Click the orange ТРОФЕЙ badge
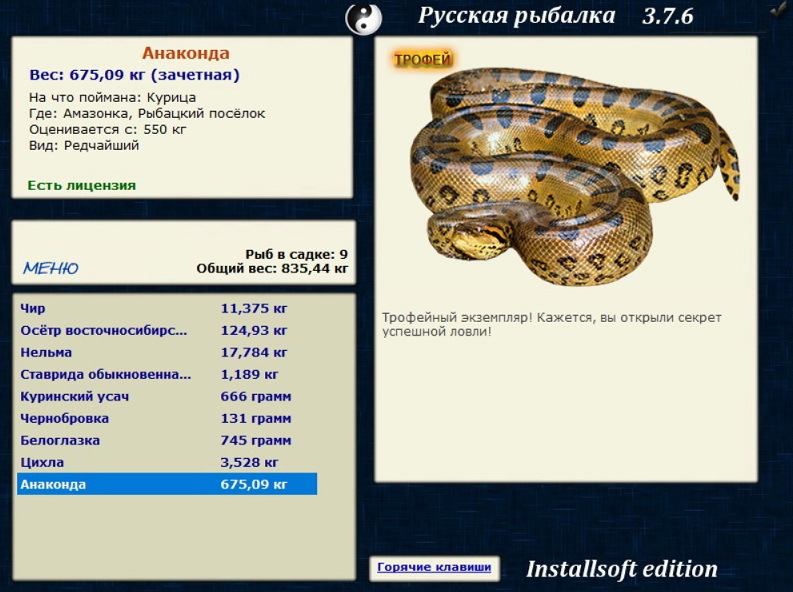The image size is (793, 592). [x=422, y=60]
